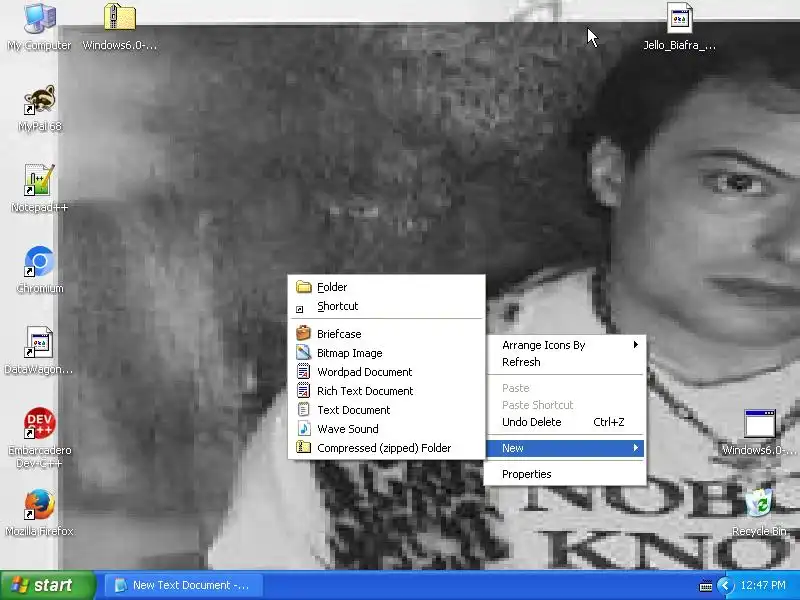
Task: Create a new Text Document
Action: click(x=386, y=410)
